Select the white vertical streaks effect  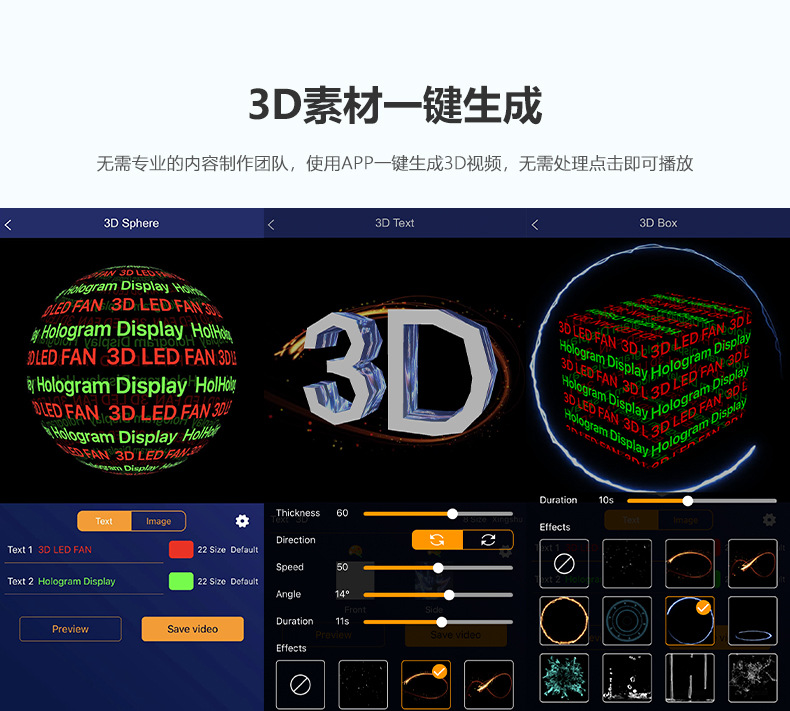(690, 678)
